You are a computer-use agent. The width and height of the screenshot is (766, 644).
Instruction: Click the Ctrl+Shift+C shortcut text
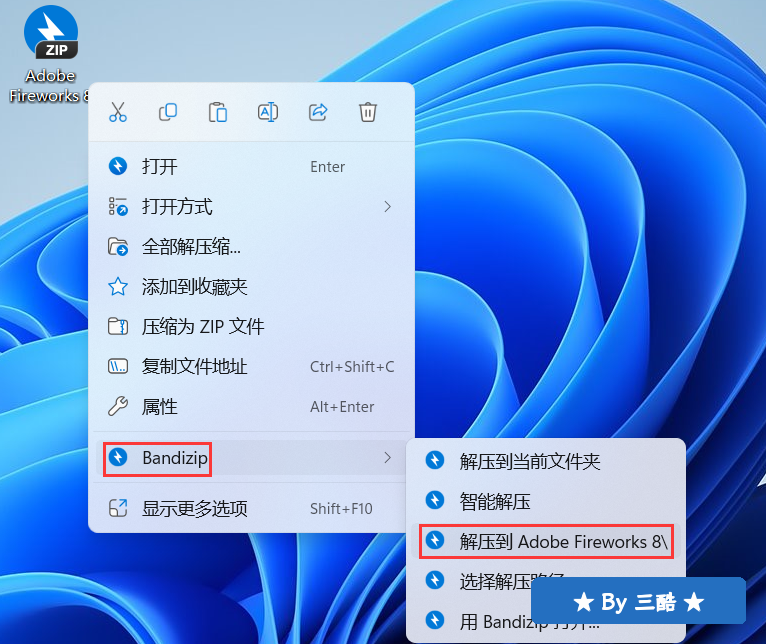coord(352,367)
